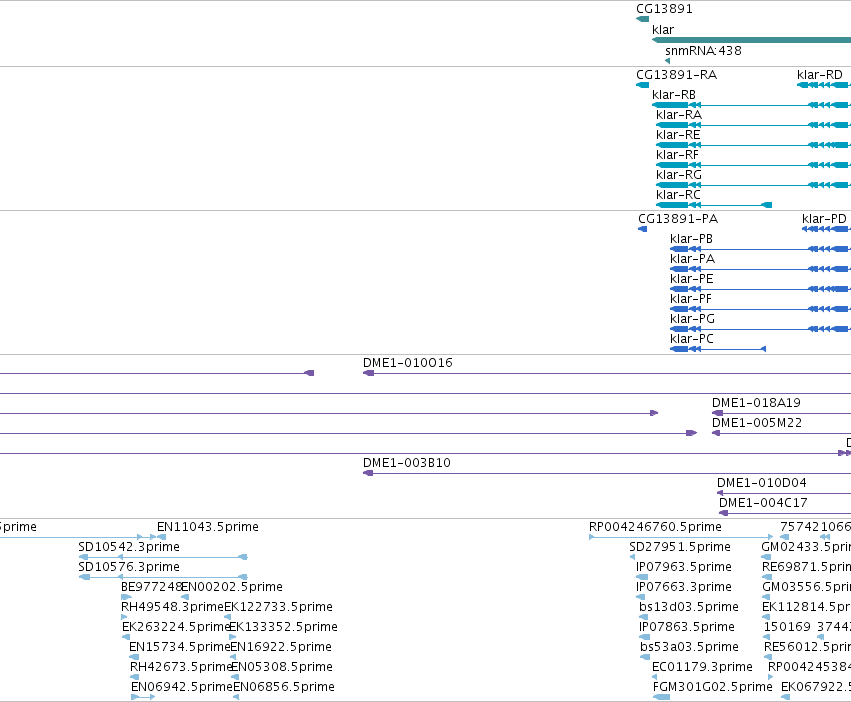Viewport: 851px width, 702px height.
Task: Click the CG13891-RA transcript label
Action: click(677, 75)
